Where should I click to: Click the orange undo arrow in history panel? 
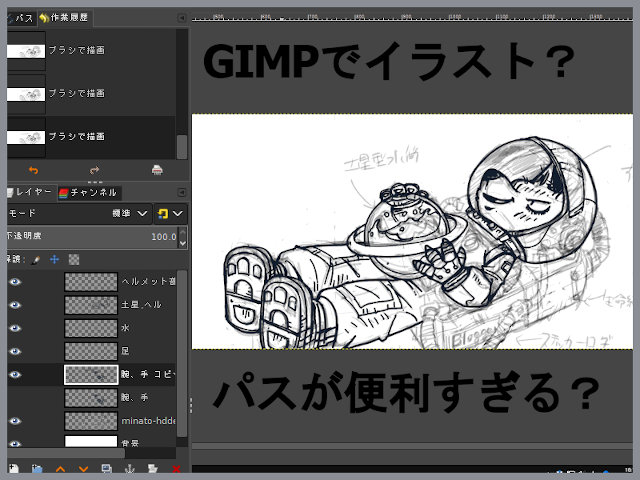point(33,170)
